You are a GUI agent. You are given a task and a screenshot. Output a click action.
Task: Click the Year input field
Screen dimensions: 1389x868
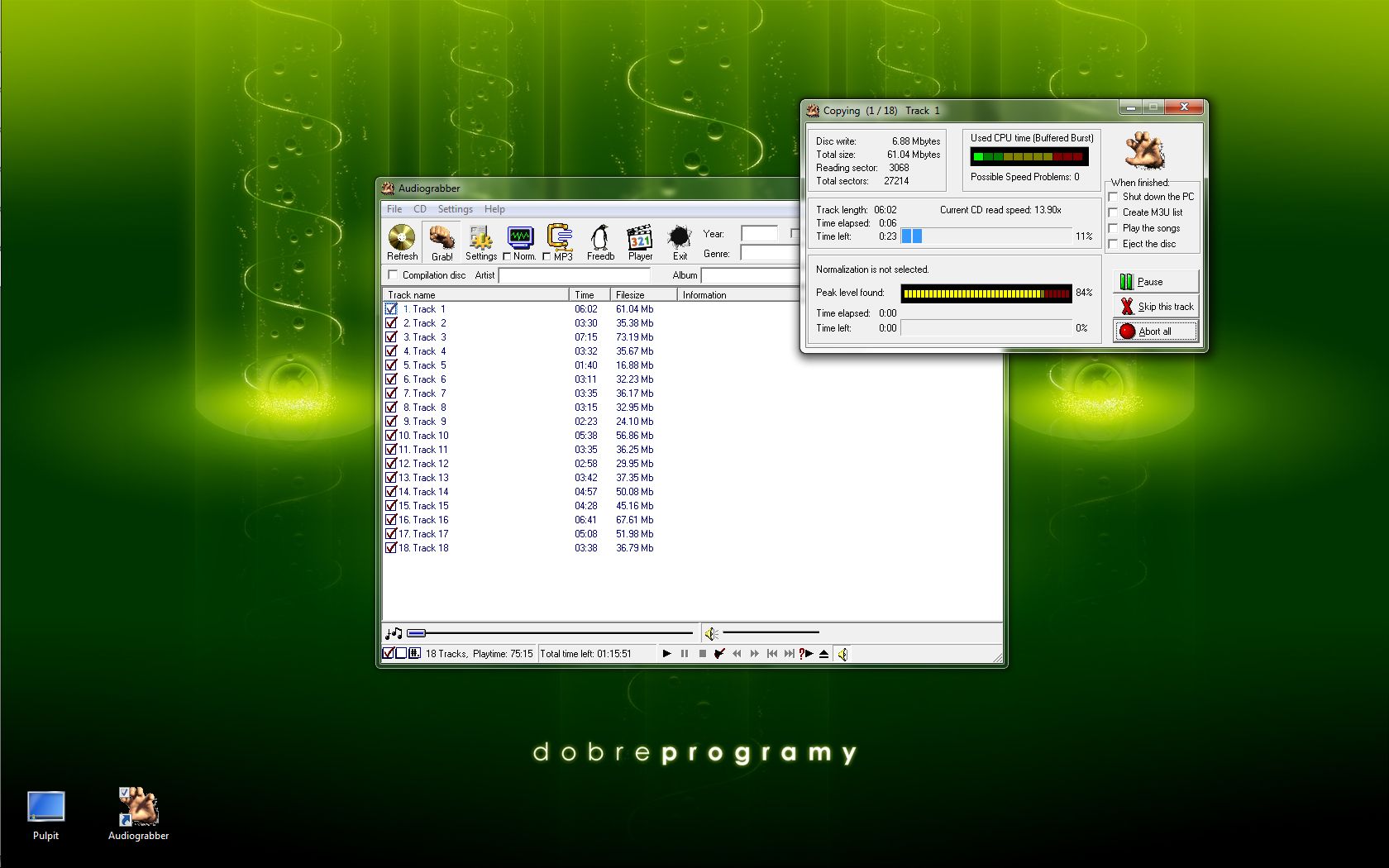[759, 234]
